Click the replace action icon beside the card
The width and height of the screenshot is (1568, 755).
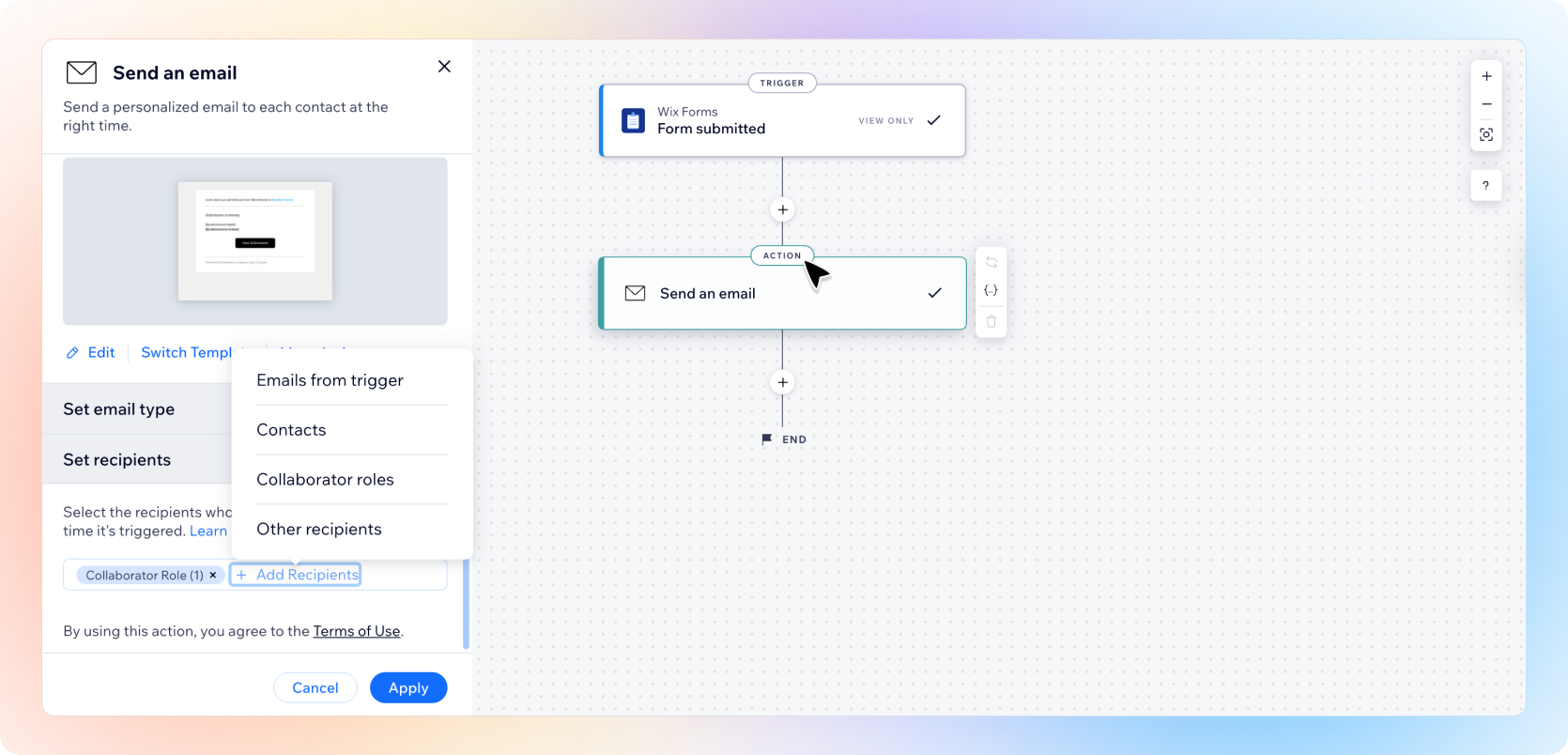tap(992, 263)
